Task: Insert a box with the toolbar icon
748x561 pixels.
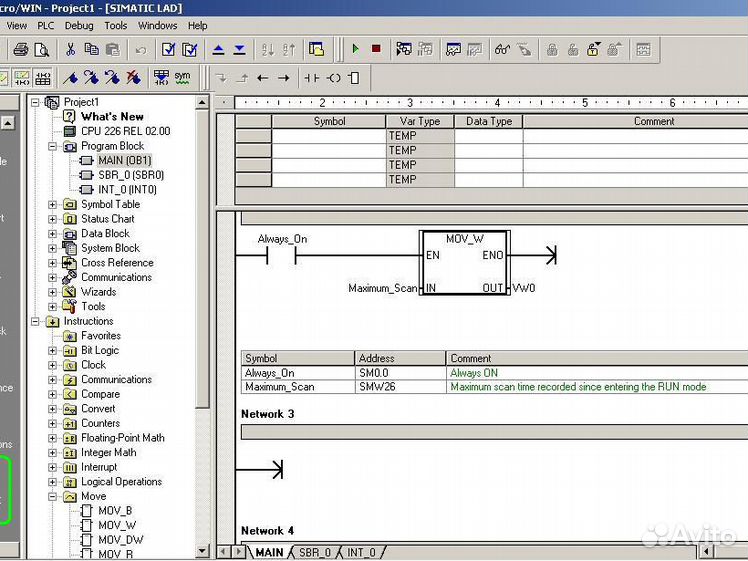Action: [x=354, y=78]
